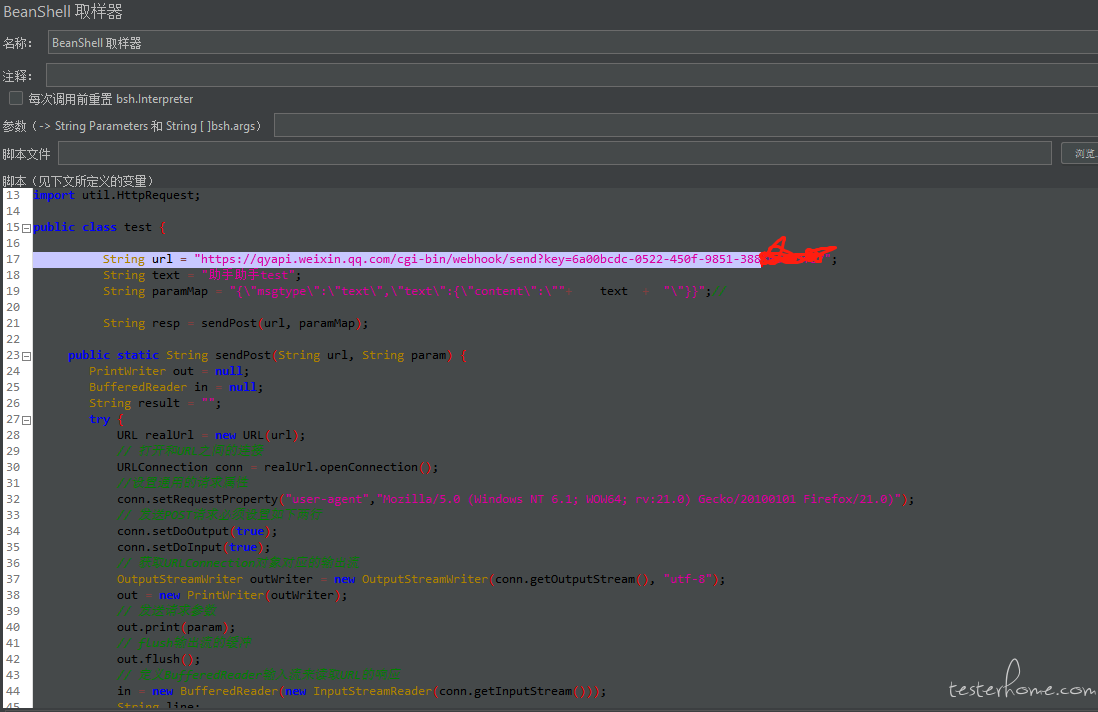This screenshot has height=712, width=1098.
Task: Click 'public class test' on line 15
Action: [x=92, y=227]
